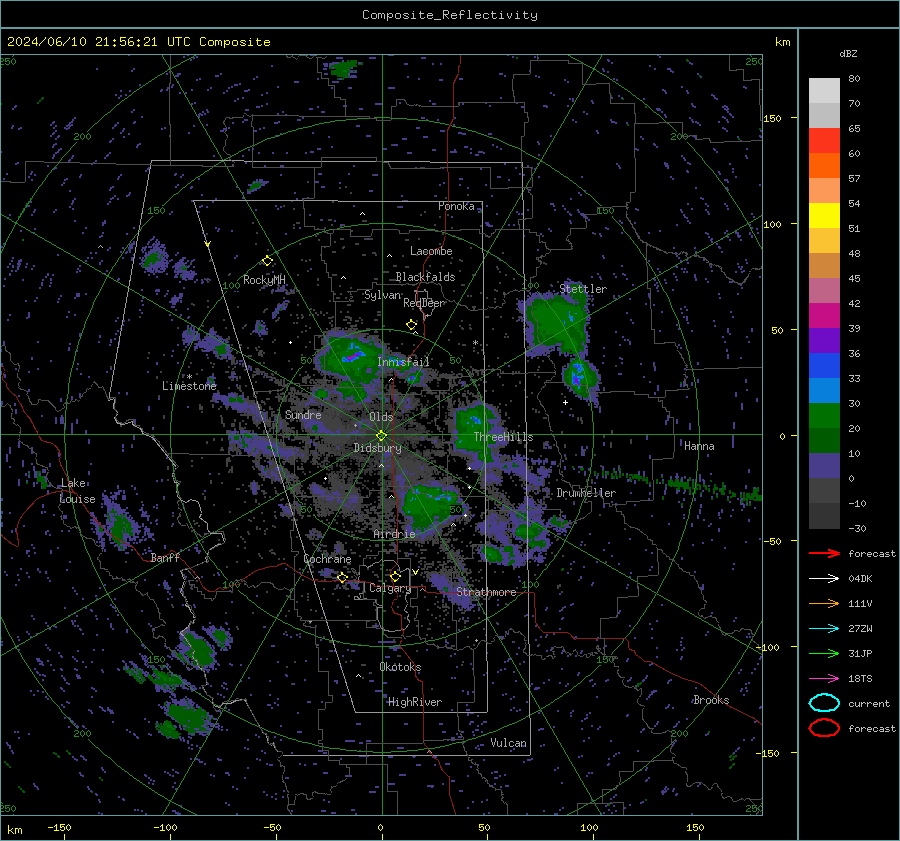The image size is (900, 841).
Task: Click the Innisfail city label
Action: [403, 362]
